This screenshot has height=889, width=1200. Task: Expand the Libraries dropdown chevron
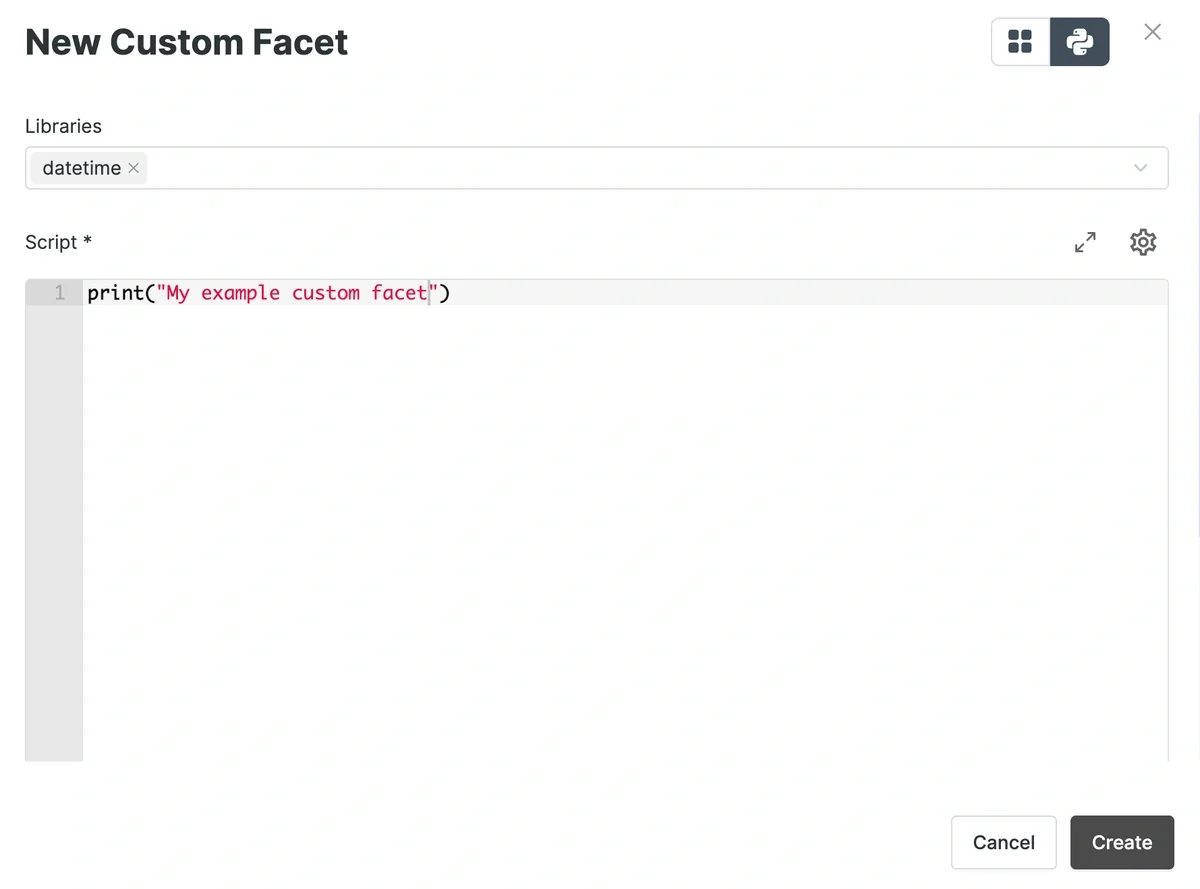click(x=1141, y=168)
